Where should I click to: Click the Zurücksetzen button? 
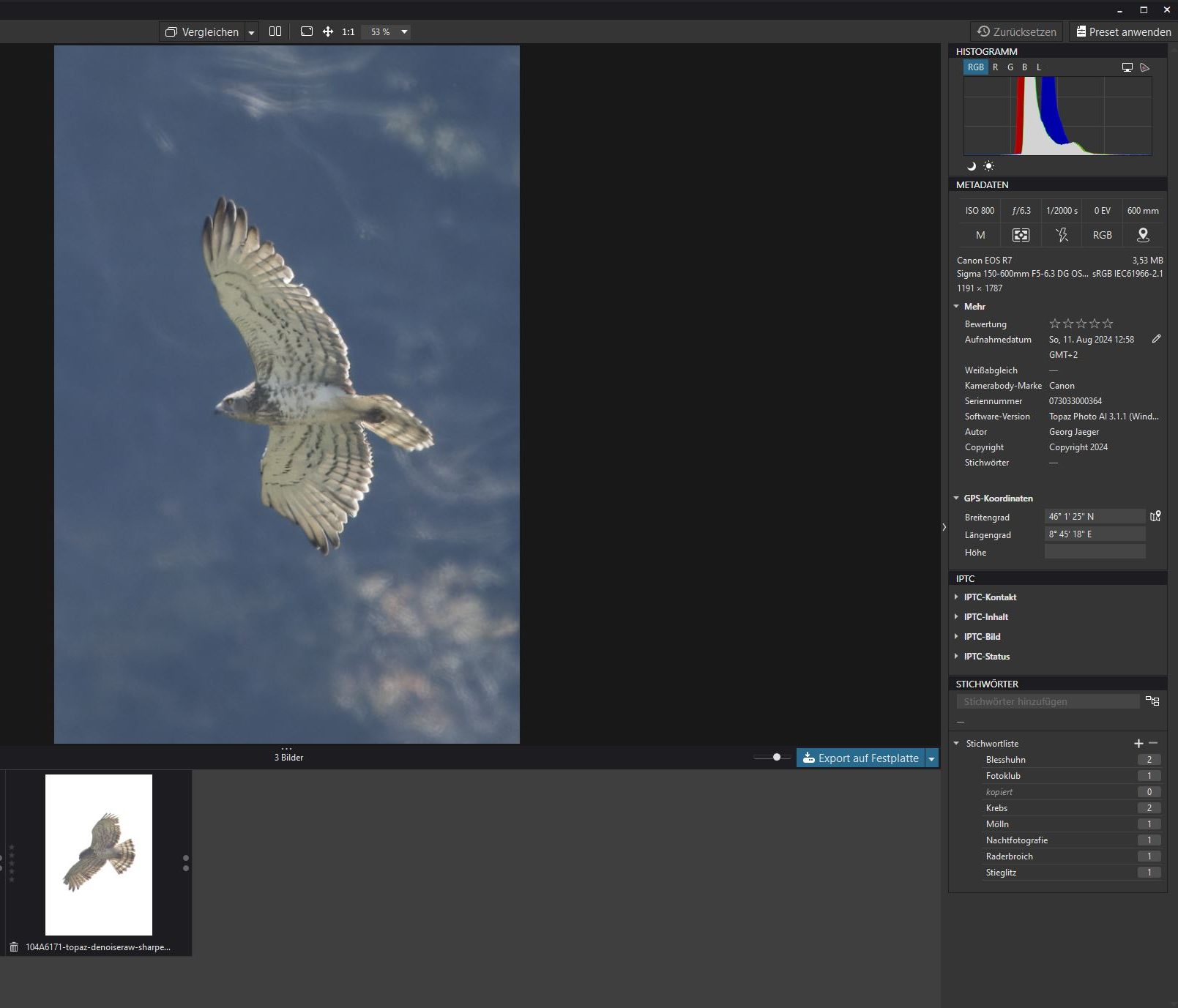(x=1017, y=31)
